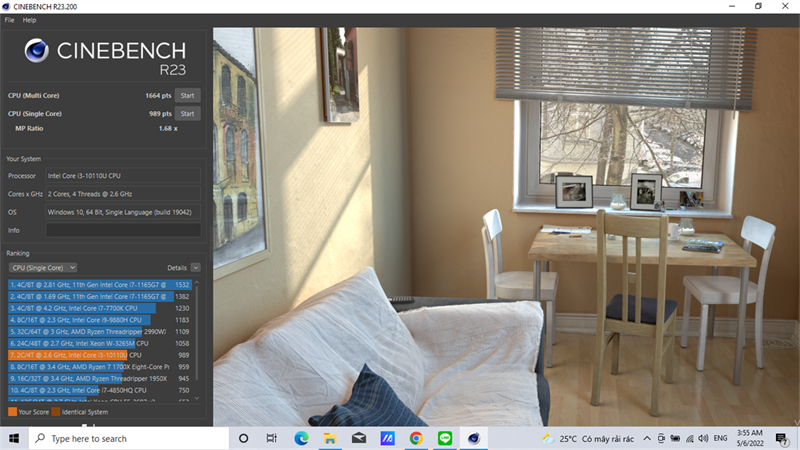Open the notification center icon
This screenshot has width=800, height=450.
point(781,438)
